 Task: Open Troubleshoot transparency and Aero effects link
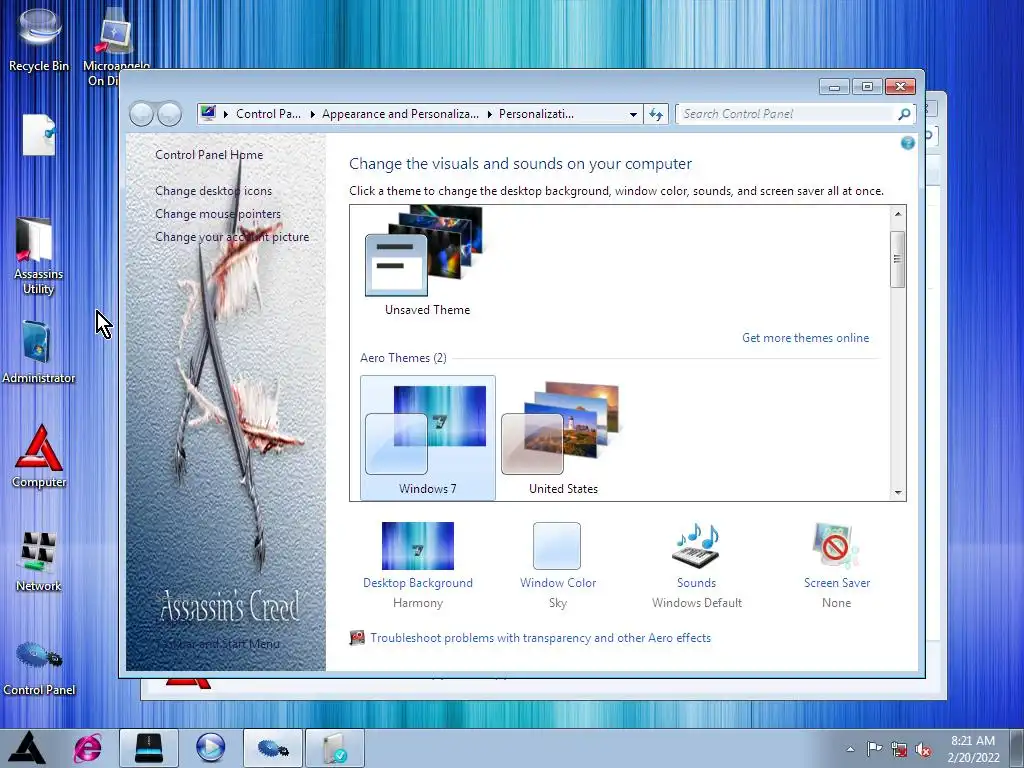[x=540, y=638]
